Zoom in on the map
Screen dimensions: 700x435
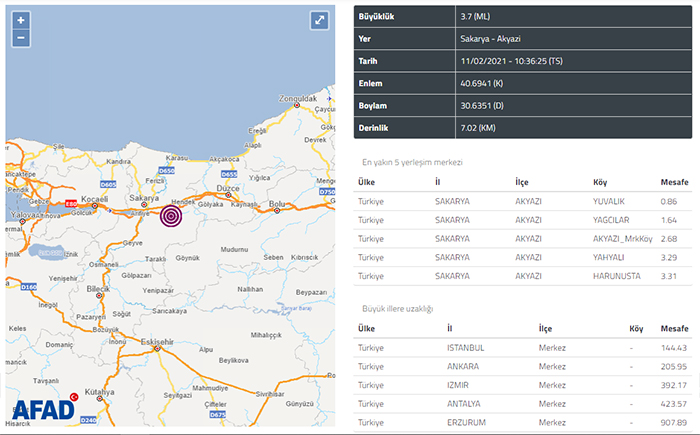tap(22, 20)
